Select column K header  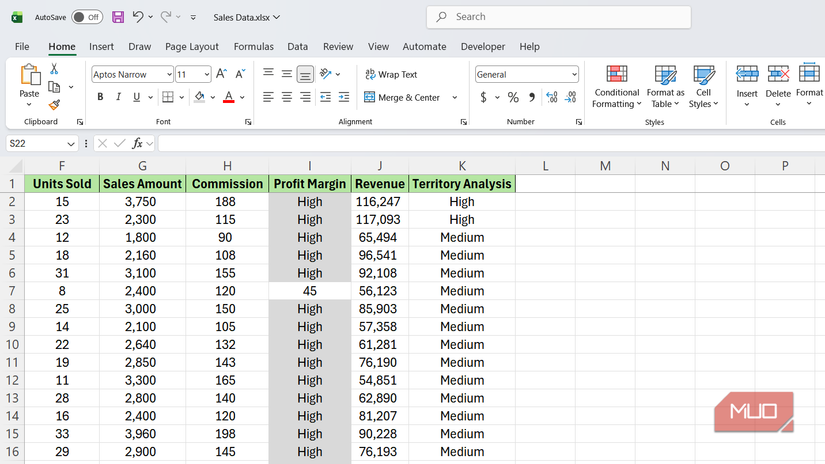point(462,166)
